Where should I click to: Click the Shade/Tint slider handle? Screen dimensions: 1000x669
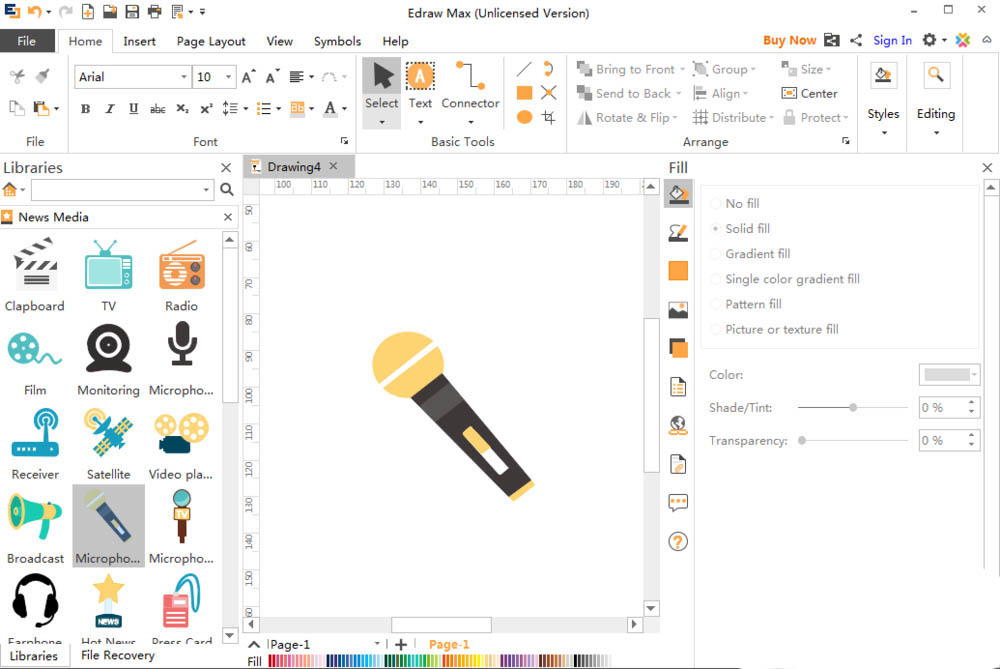(x=853, y=407)
